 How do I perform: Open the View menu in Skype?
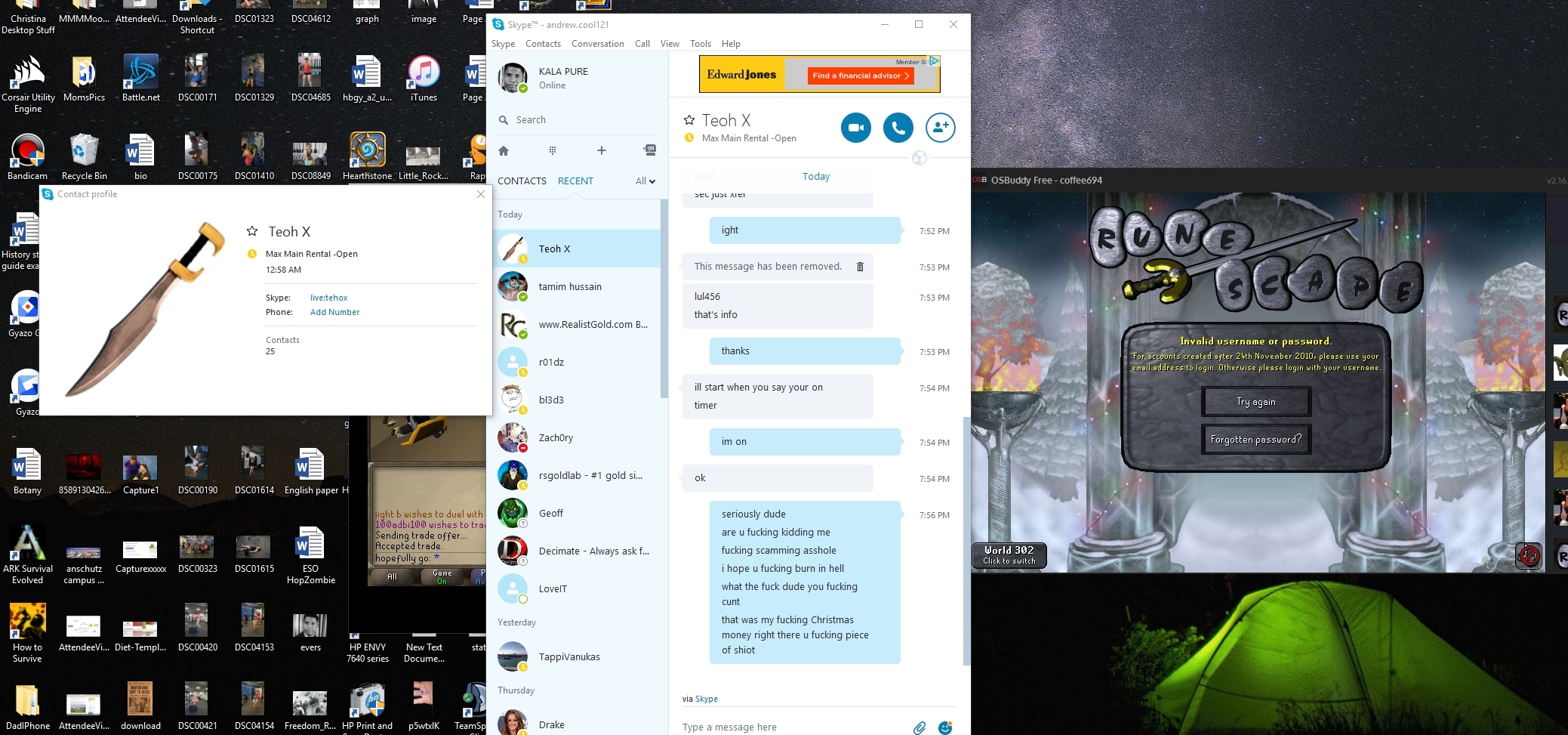point(670,44)
